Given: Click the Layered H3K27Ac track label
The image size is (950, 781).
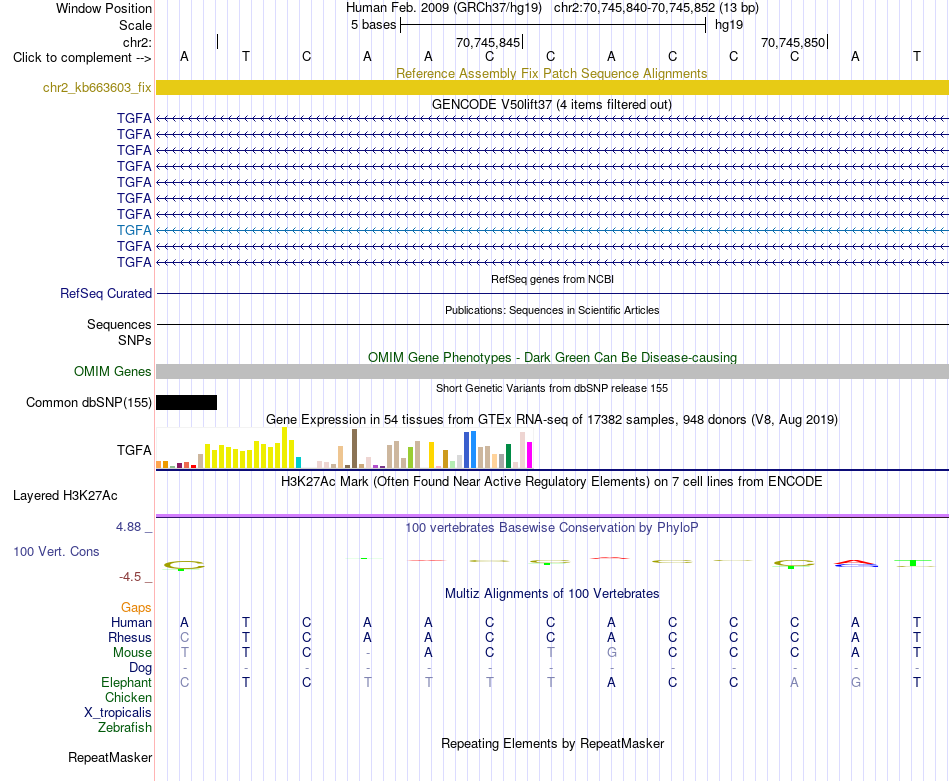Looking at the screenshot, I should tap(65, 496).
